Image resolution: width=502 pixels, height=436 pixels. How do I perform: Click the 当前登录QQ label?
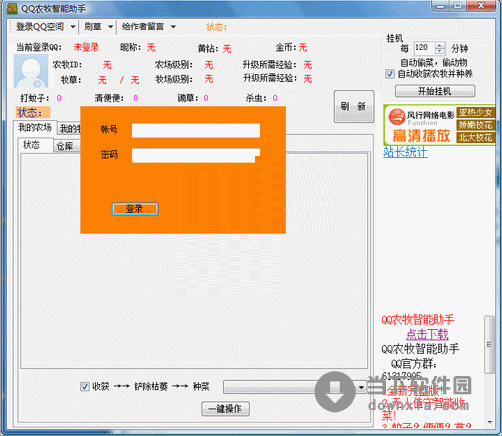pos(39,47)
